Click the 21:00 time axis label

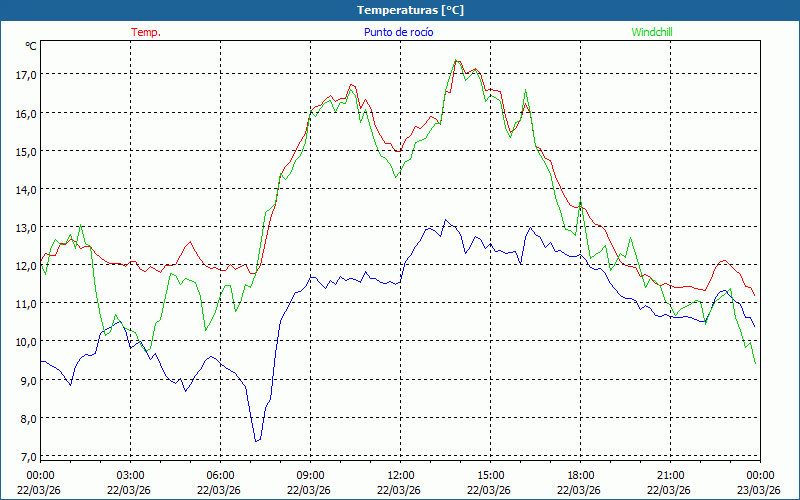coord(670,475)
